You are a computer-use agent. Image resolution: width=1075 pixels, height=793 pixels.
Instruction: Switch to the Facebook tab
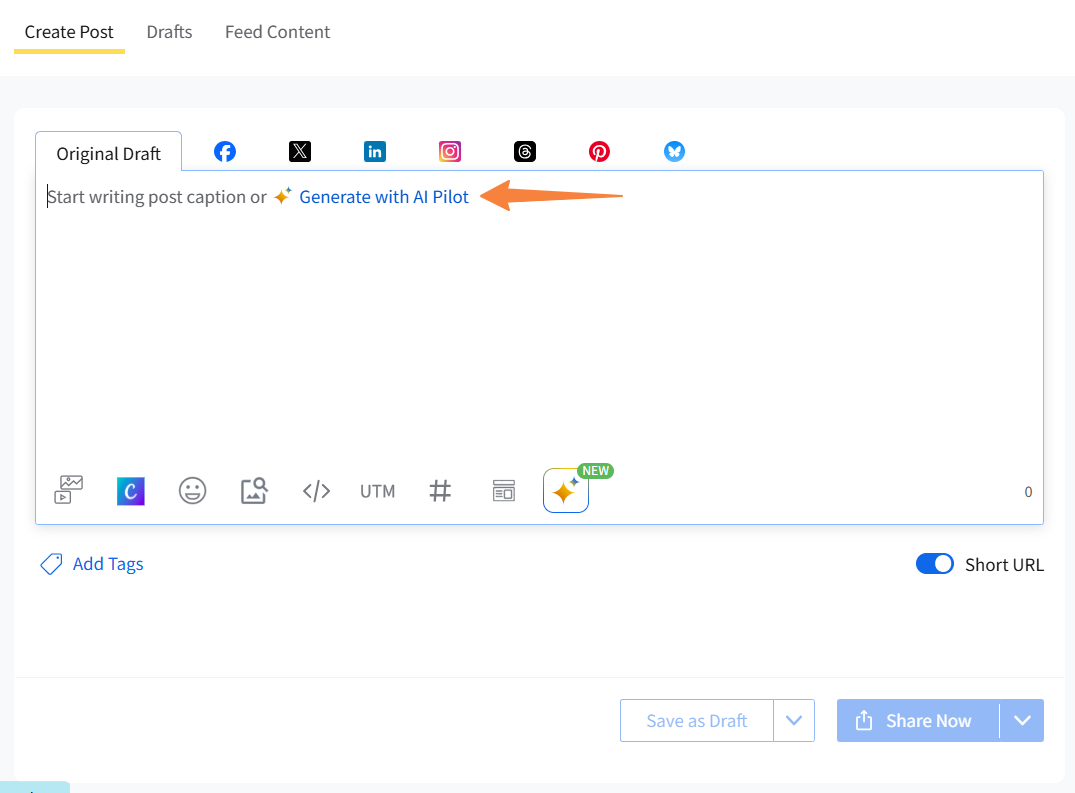(225, 151)
